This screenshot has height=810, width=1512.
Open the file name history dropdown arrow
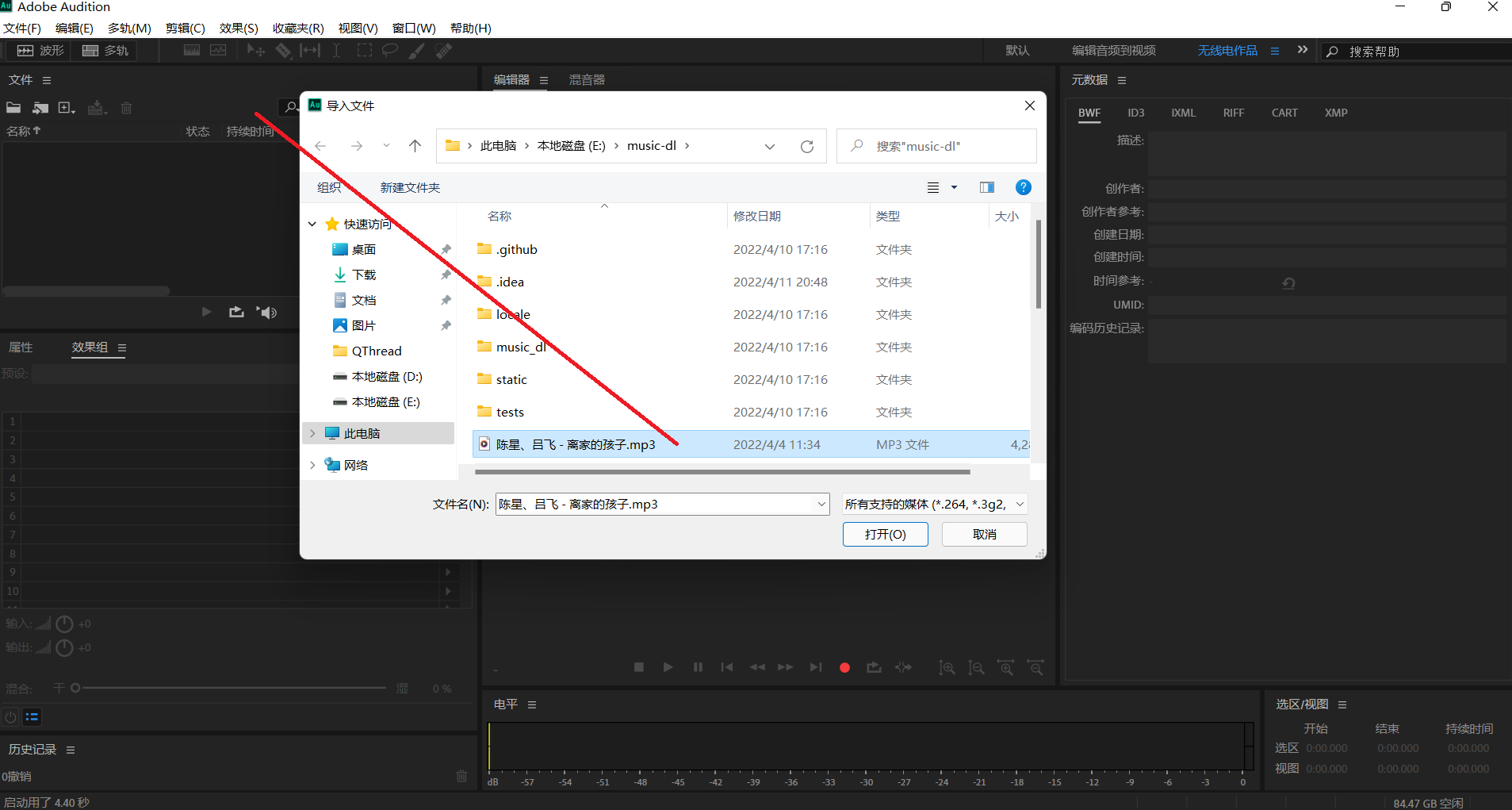(821, 505)
